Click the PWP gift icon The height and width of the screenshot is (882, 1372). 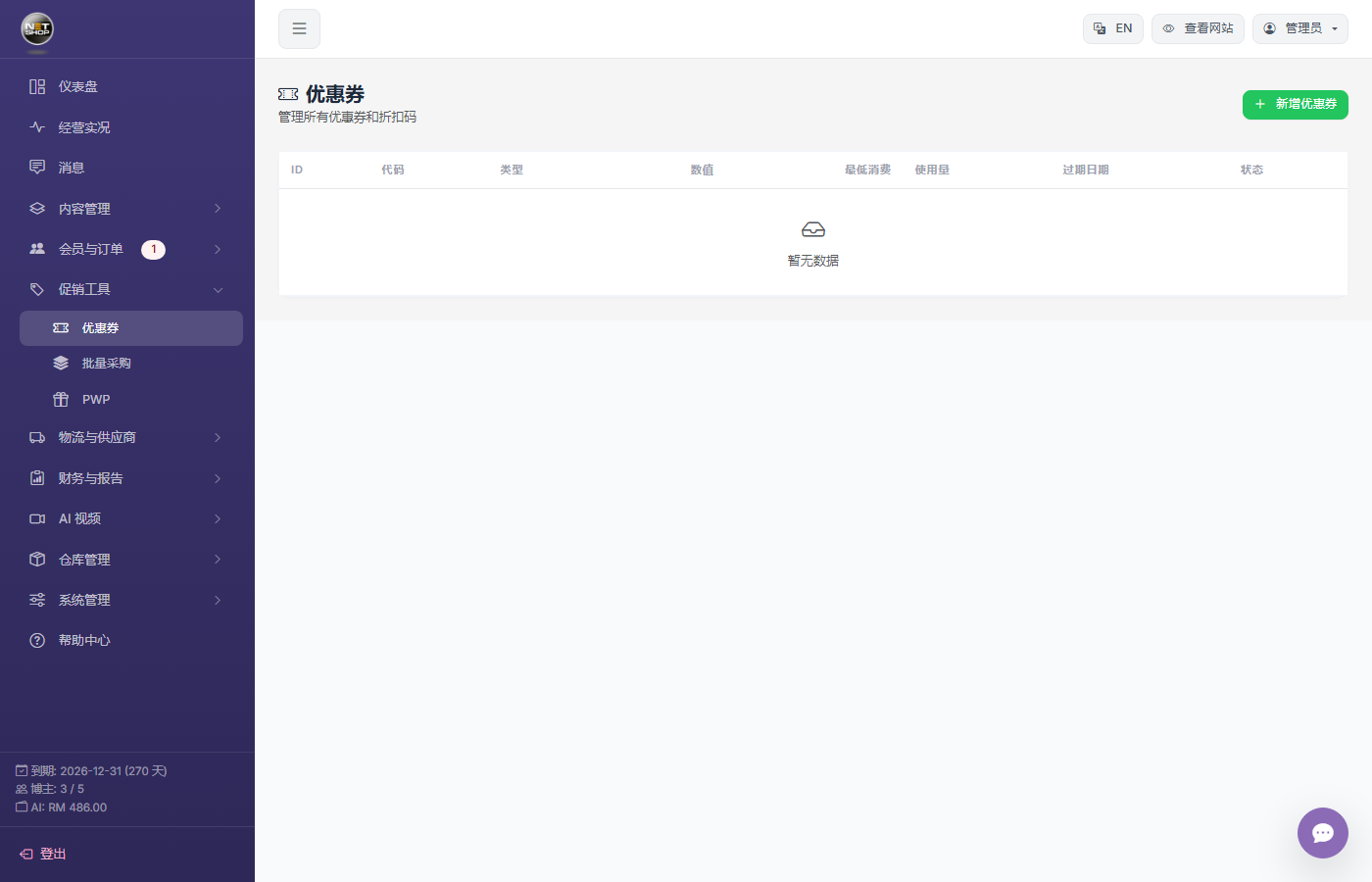(x=61, y=399)
